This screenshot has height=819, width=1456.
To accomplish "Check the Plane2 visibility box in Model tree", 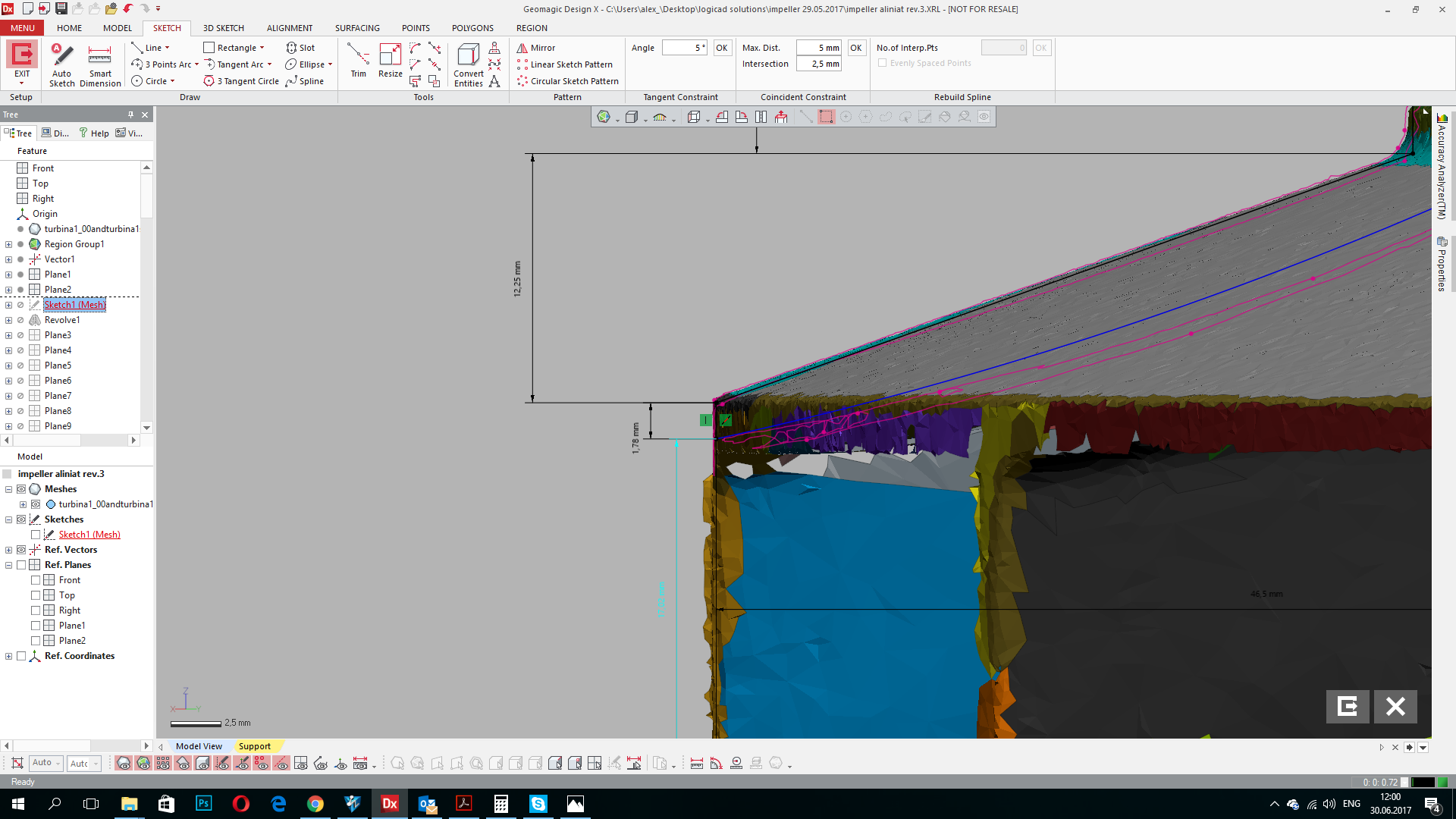I will [36, 641].
